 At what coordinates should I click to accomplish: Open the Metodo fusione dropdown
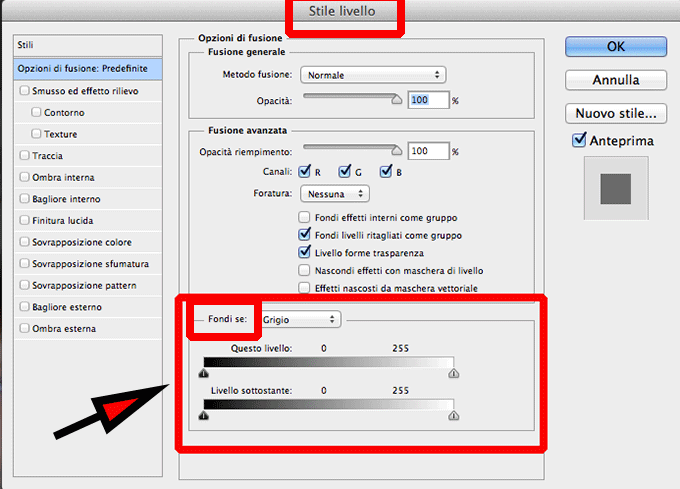[373, 75]
